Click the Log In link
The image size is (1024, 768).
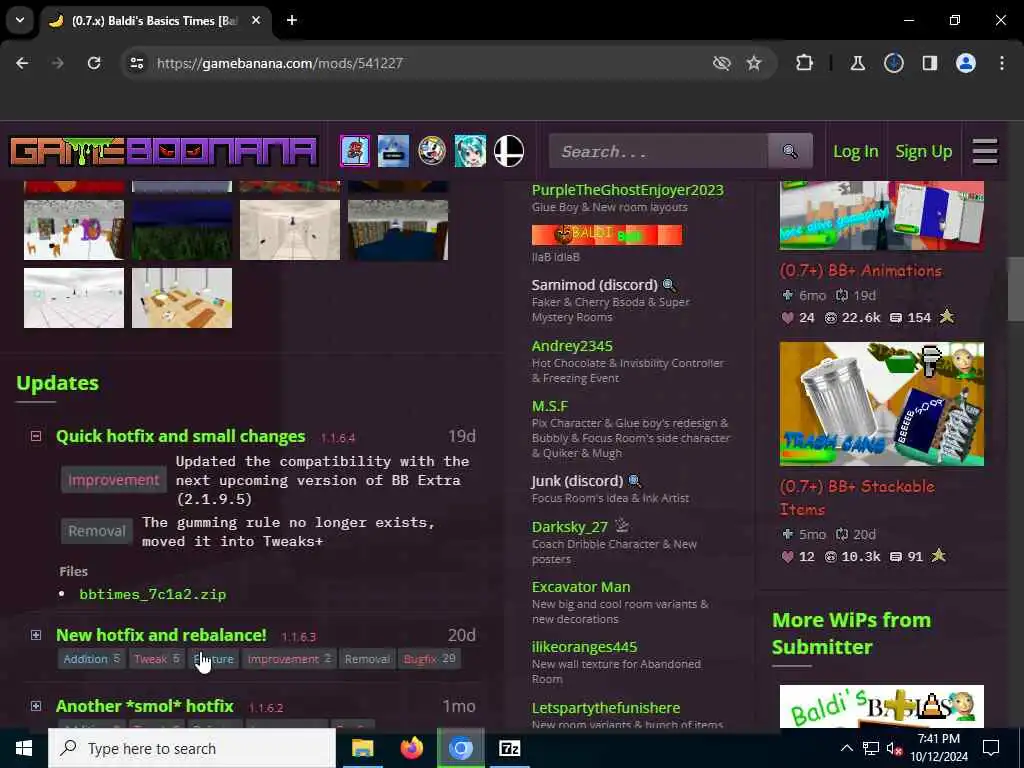click(856, 152)
